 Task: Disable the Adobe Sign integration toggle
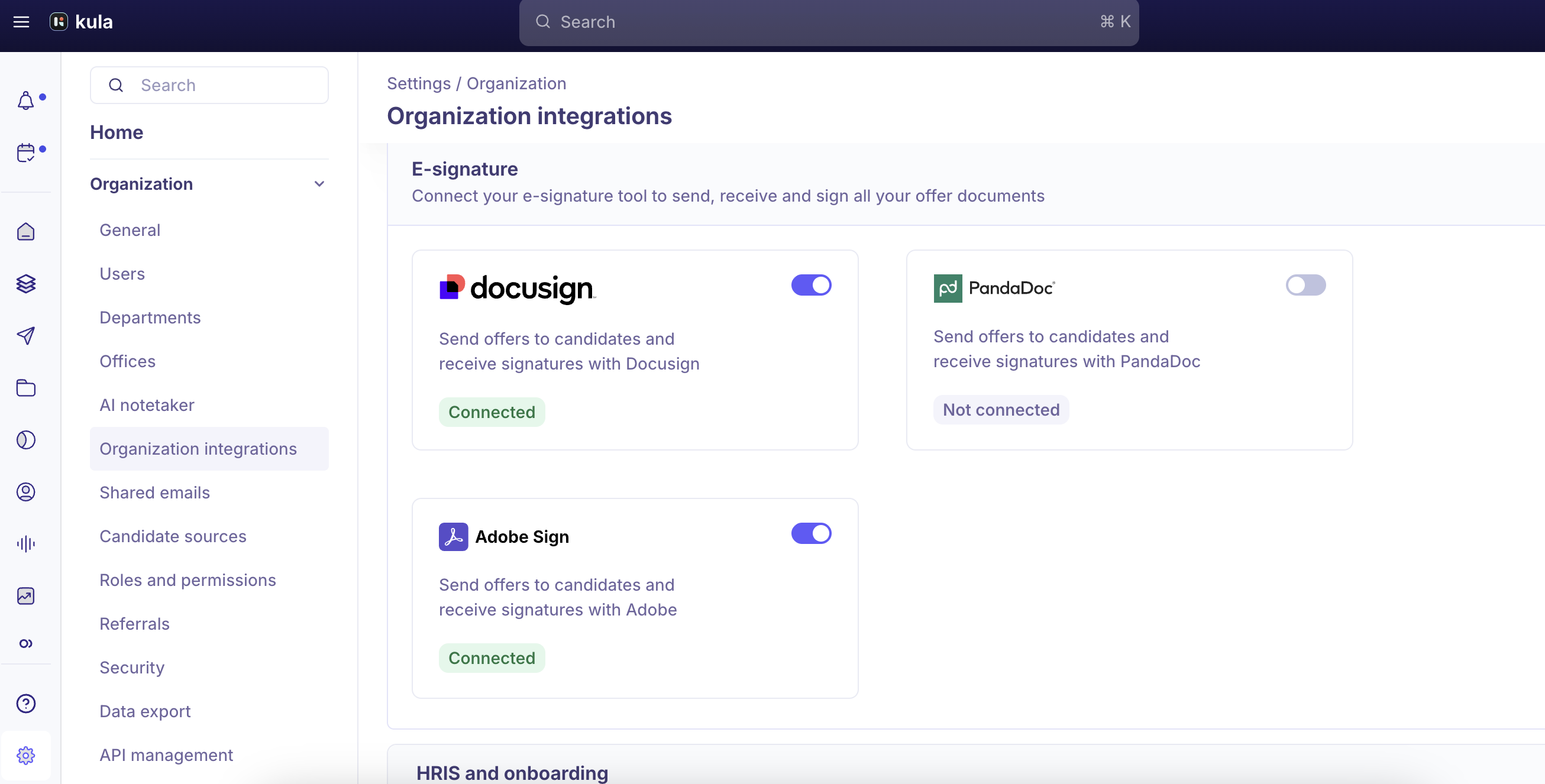tap(811, 533)
